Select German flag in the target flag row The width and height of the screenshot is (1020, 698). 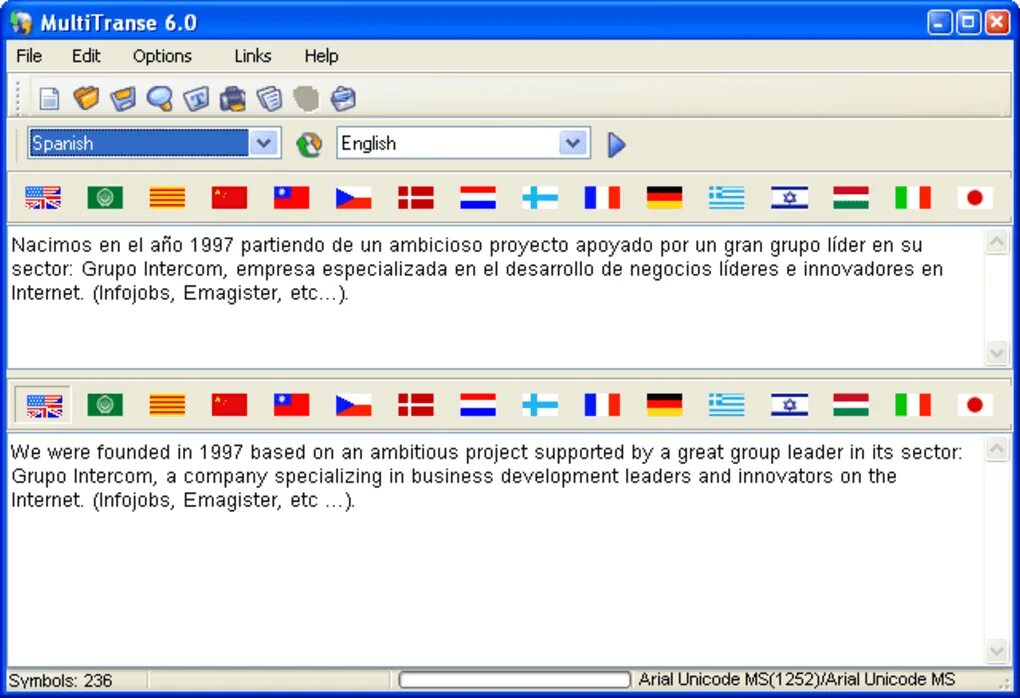coord(664,405)
